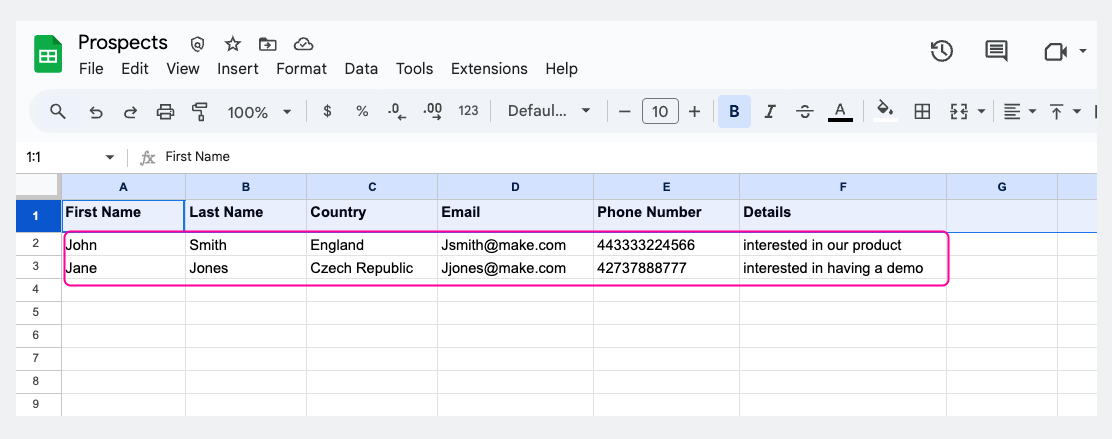Open the View menu
Screen dimensions: 1112x439
[183, 69]
